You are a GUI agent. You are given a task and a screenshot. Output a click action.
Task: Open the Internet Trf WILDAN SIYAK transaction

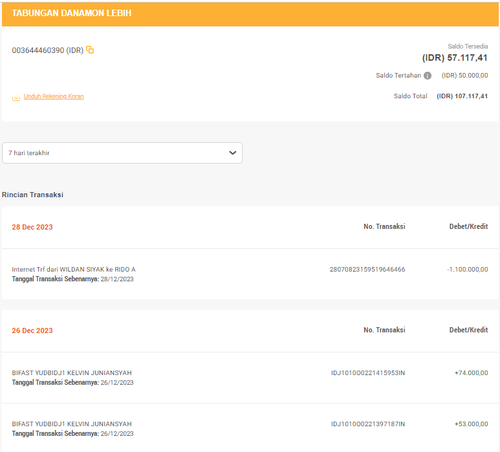click(250, 274)
